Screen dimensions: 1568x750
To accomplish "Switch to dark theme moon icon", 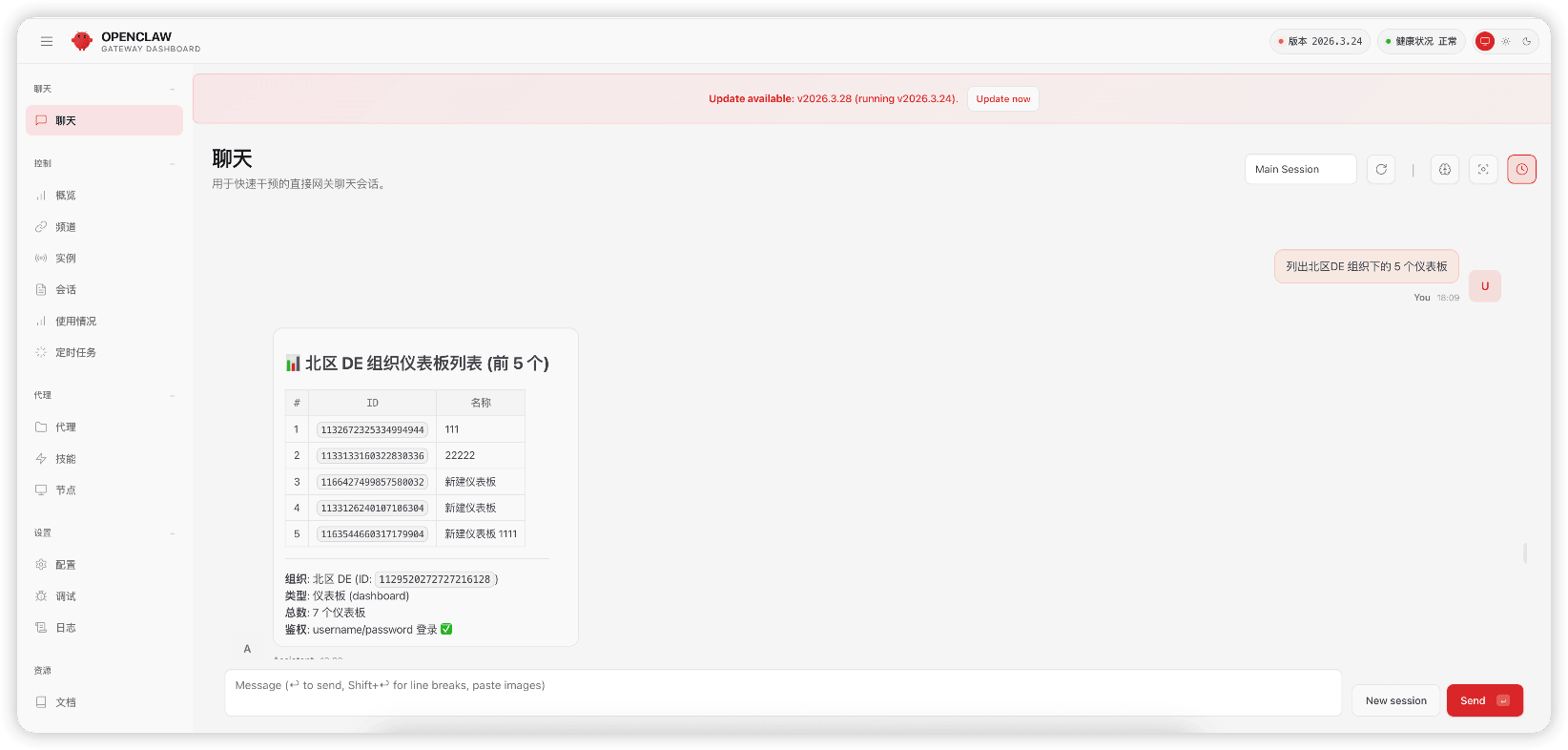I will (x=1527, y=41).
